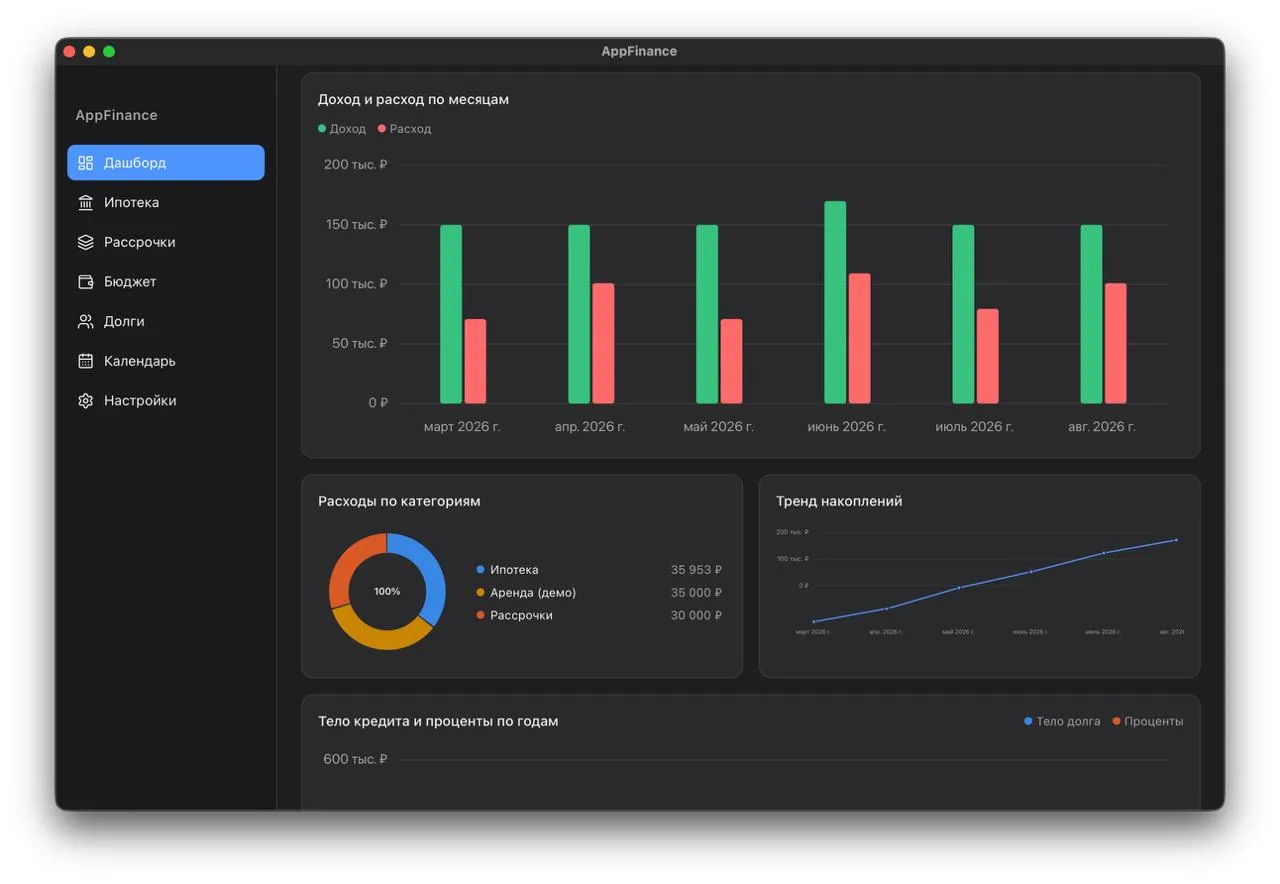The height and width of the screenshot is (884, 1280).
Task: Click the Рассрочки label in expense categories
Action: click(x=521, y=615)
